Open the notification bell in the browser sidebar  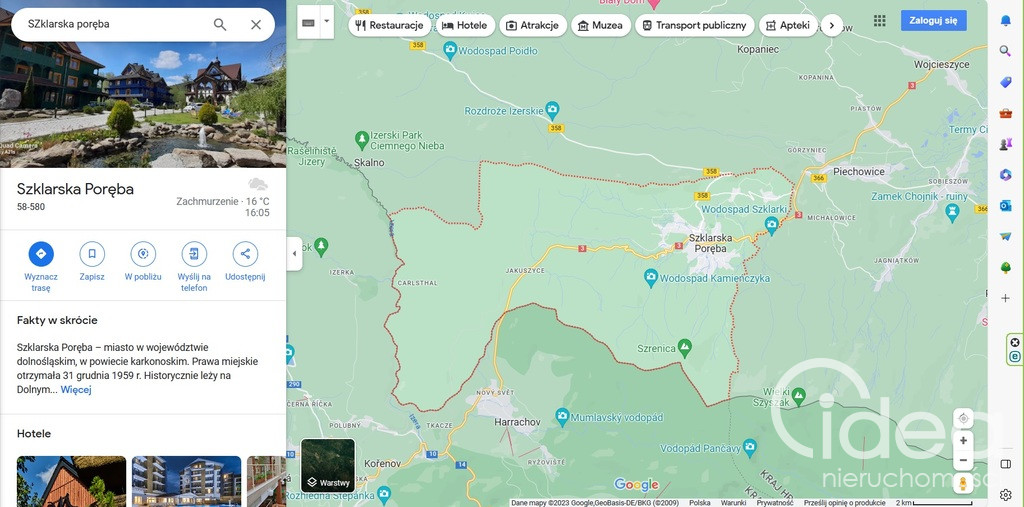click(1006, 20)
